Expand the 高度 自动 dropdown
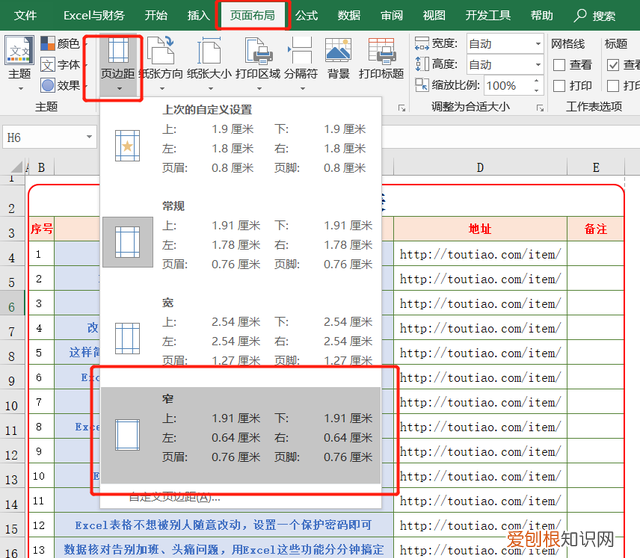This screenshot has height=558, width=640. tap(538, 64)
